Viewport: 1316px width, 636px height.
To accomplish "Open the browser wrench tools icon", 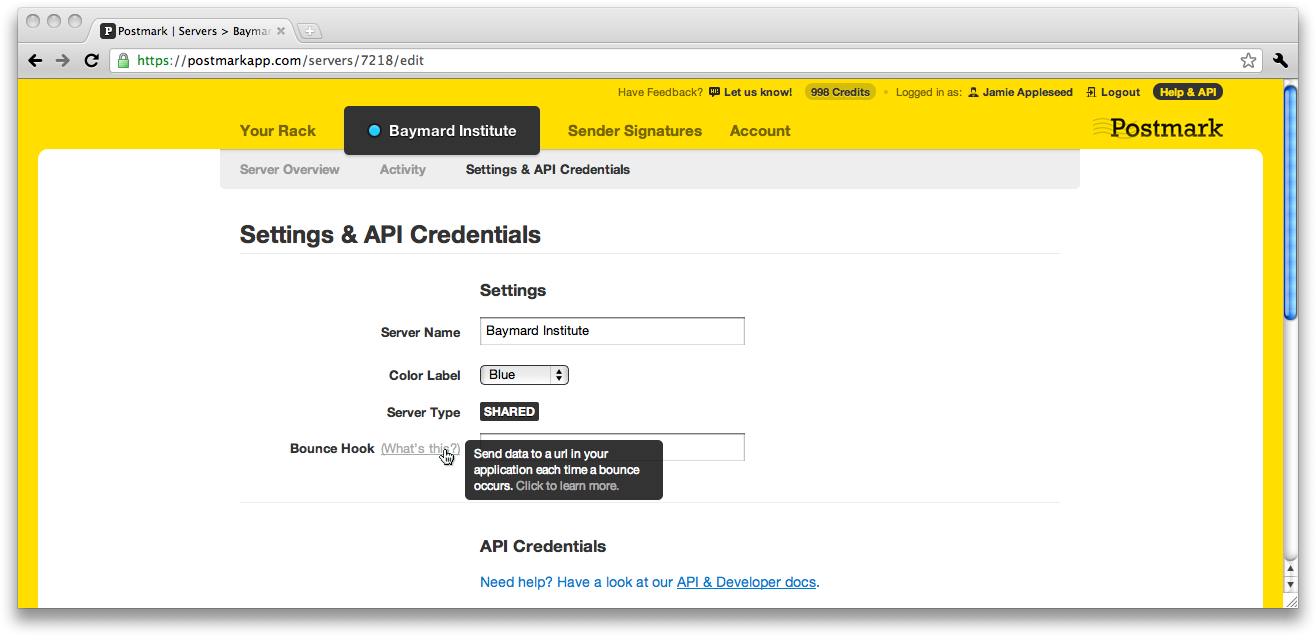I will (x=1281, y=60).
